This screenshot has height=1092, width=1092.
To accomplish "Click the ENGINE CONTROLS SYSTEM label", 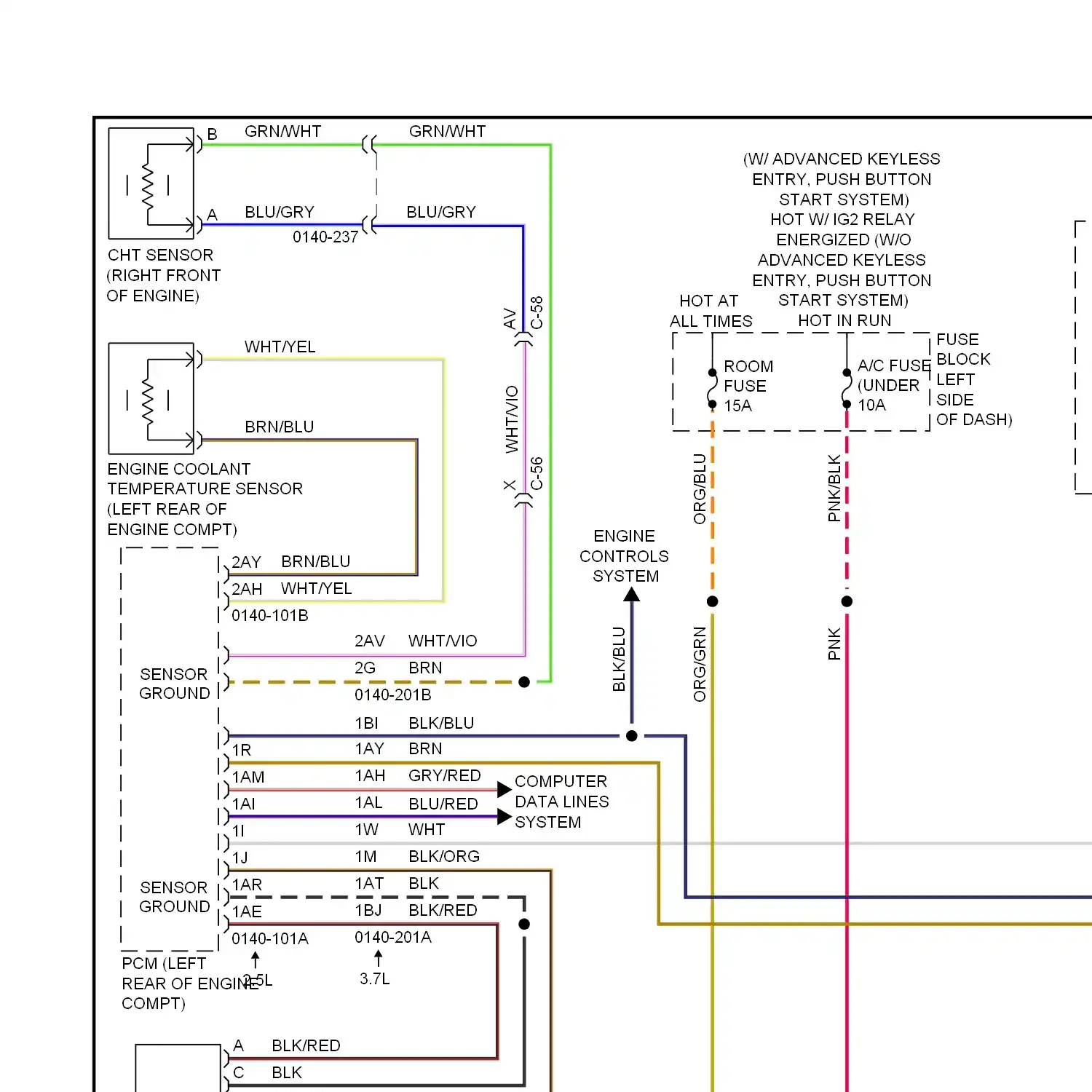I will (x=624, y=556).
